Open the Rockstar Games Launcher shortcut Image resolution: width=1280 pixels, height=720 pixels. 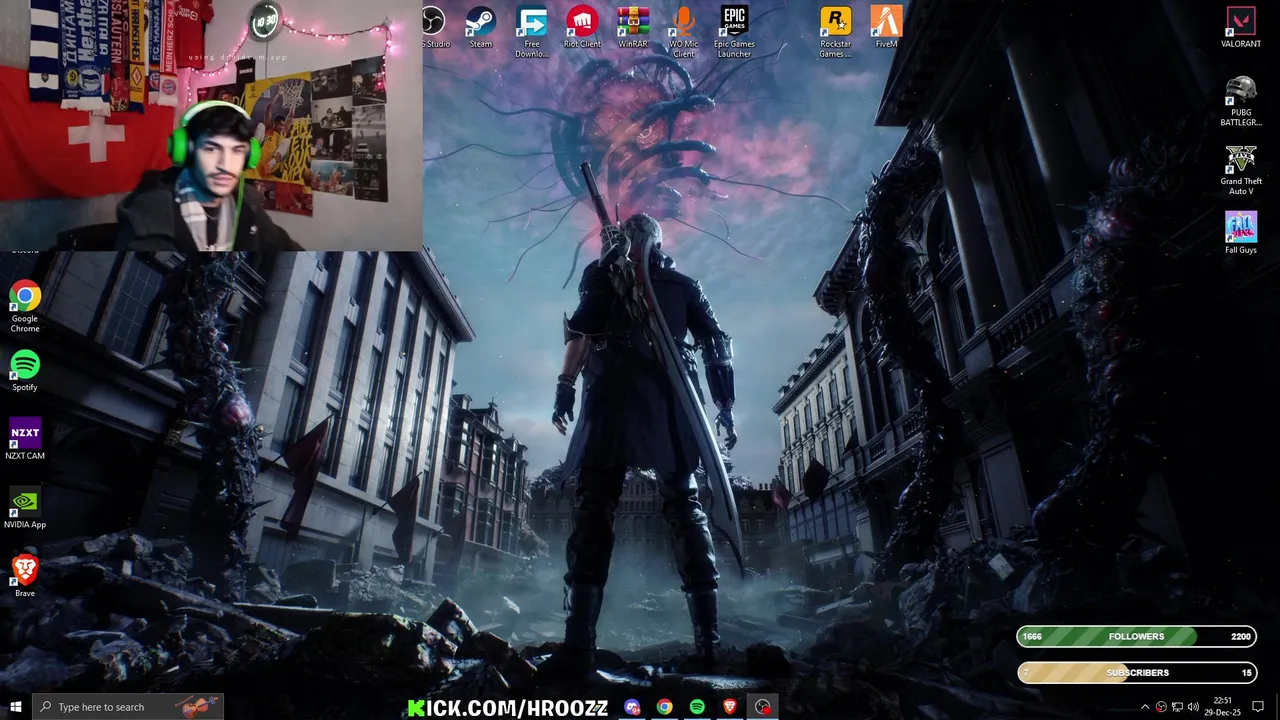835,32
